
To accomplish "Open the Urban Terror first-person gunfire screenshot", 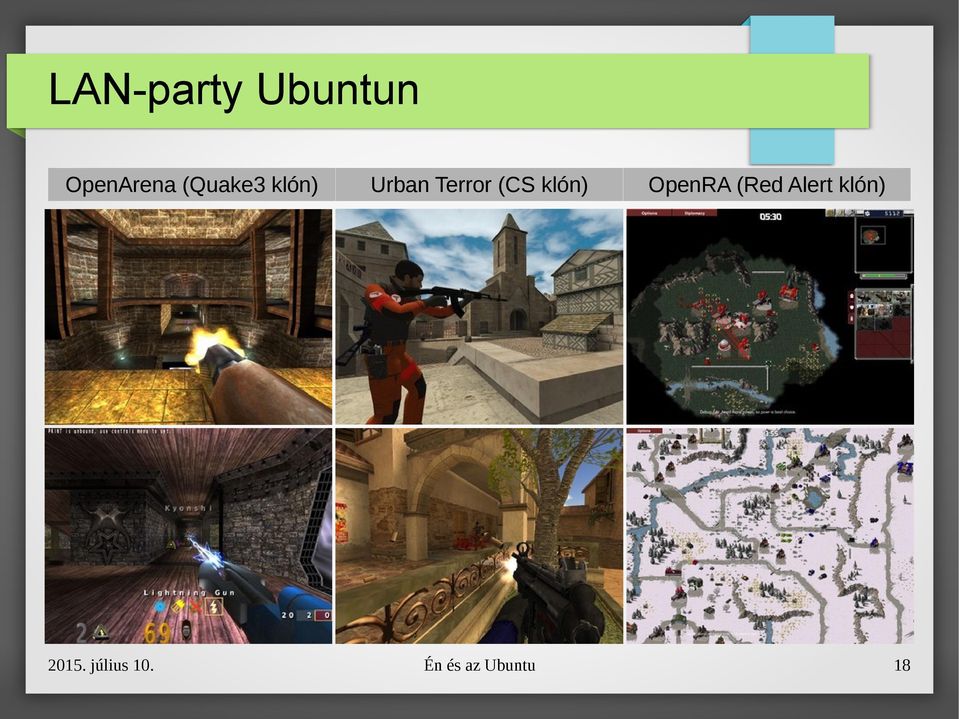I will [479, 536].
